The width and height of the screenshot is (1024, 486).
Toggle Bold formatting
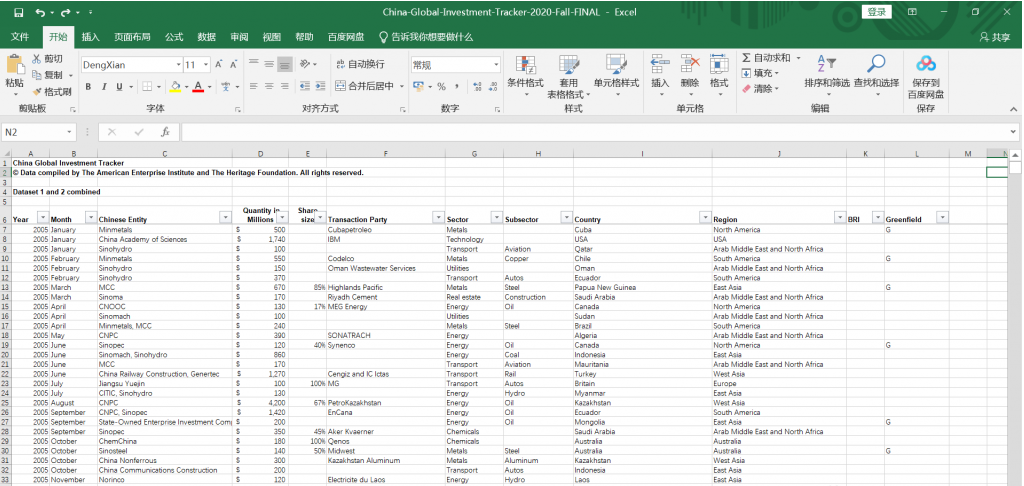[88, 87]
